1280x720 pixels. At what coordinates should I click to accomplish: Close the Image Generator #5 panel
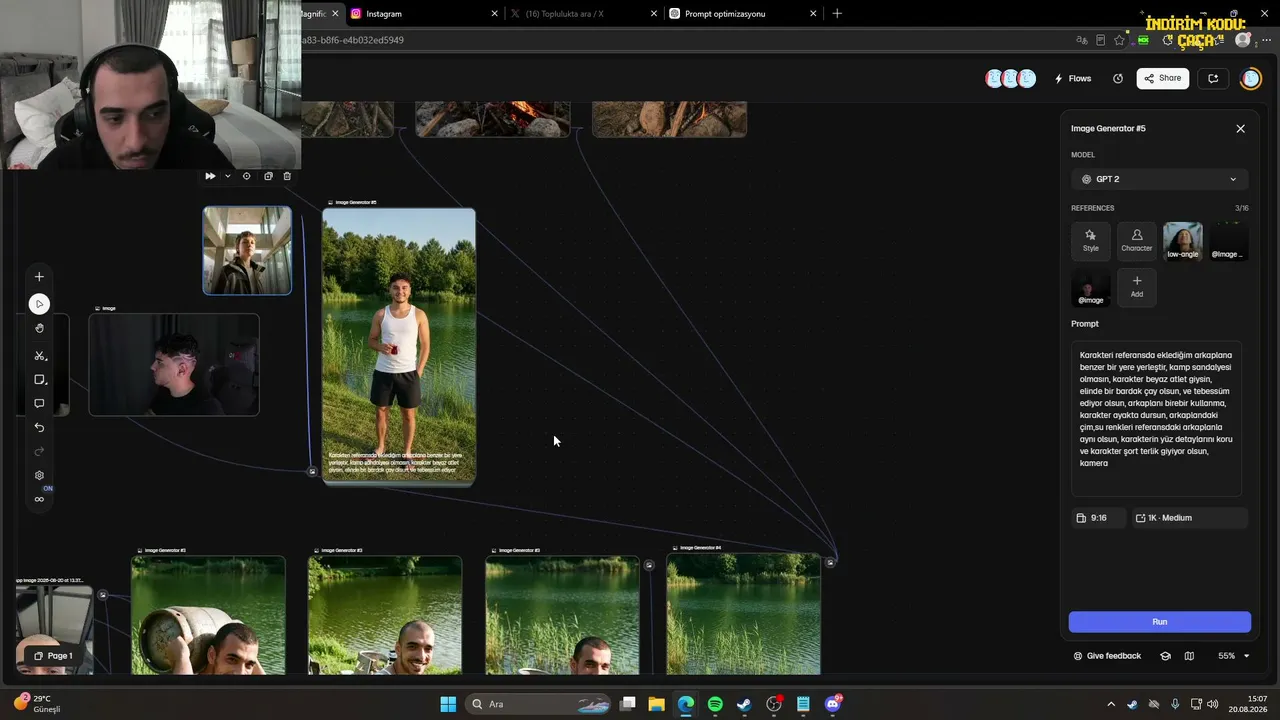[x=1241, y=129]
